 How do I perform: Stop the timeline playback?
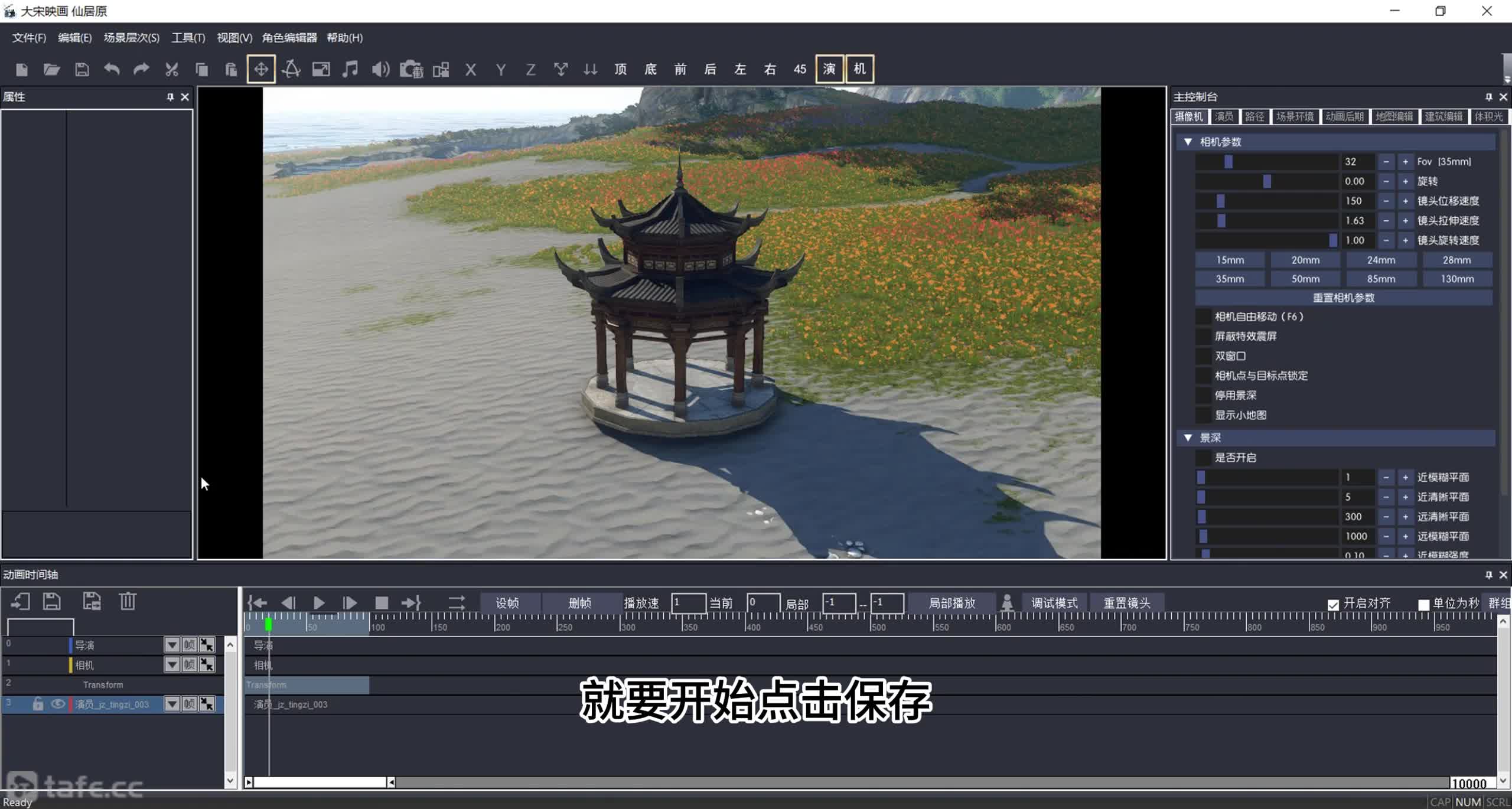coord(382,603)
